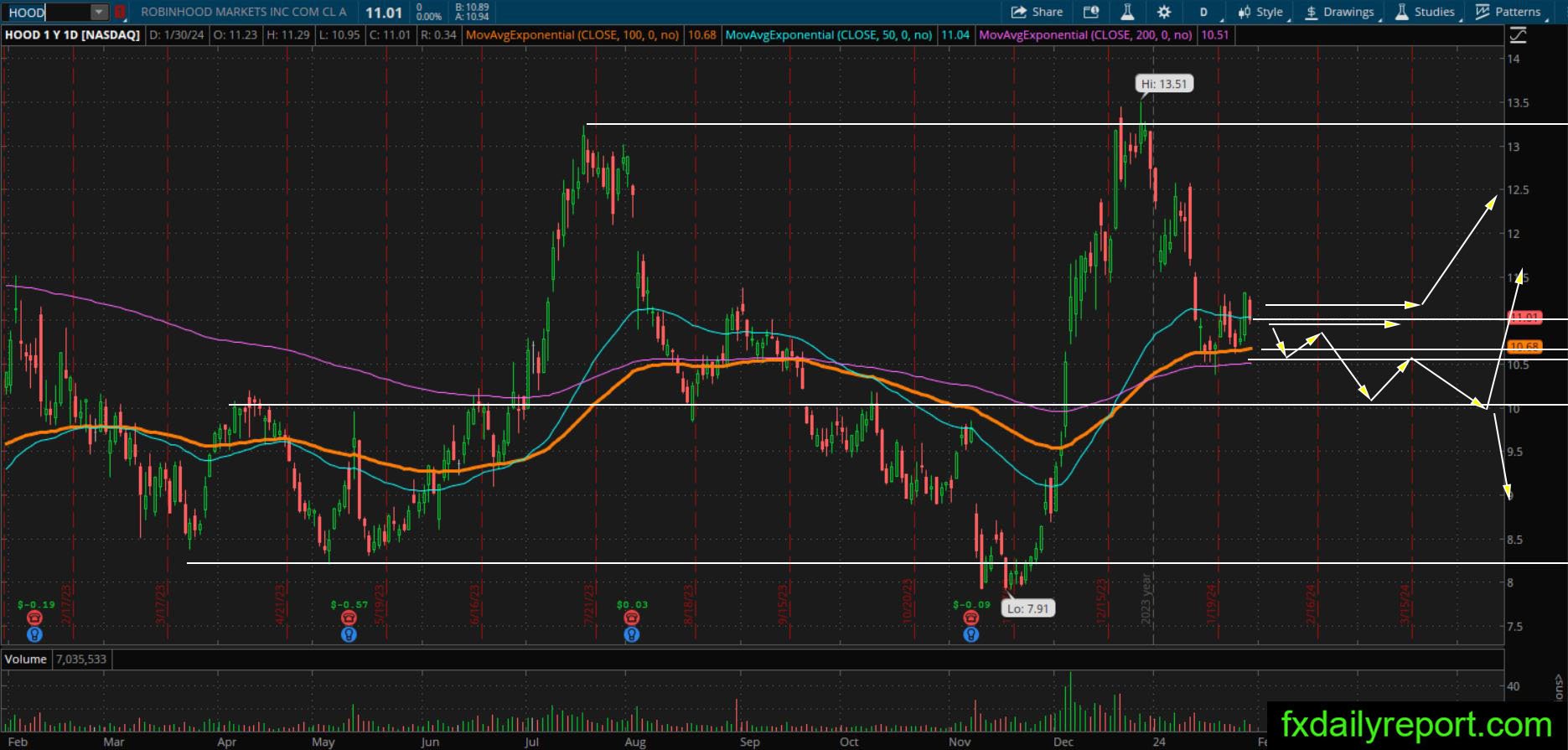Click the red 11.01 price axis bubble

[1524, 318]
